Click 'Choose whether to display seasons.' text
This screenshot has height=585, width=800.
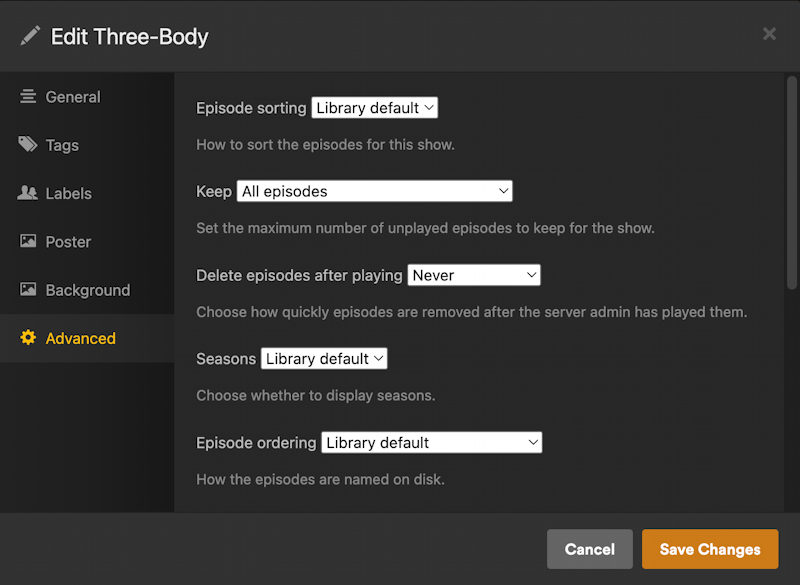point(315,395)
